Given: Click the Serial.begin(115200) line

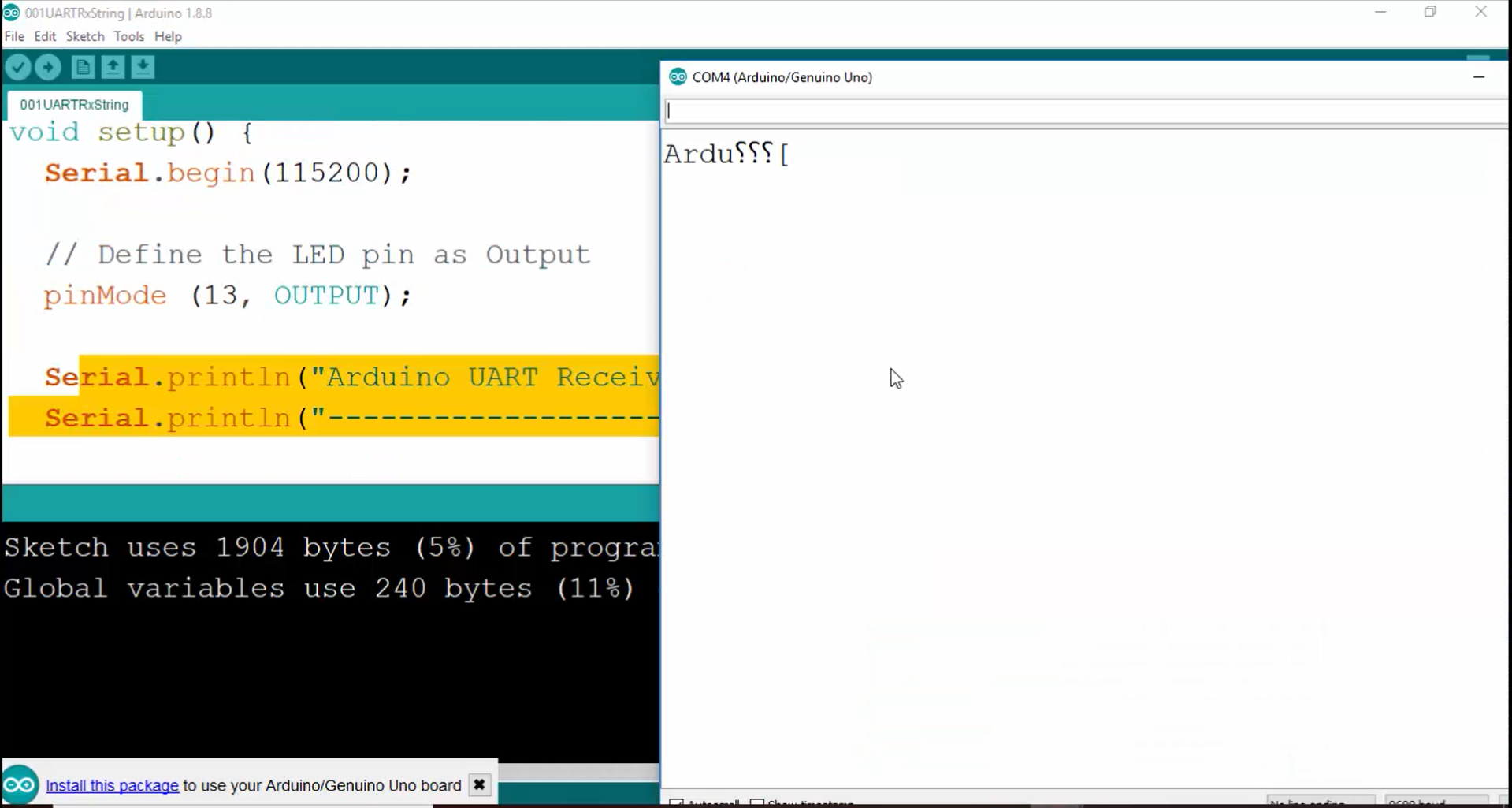Looking at the screenshot, I should click(x=228, y=173).
